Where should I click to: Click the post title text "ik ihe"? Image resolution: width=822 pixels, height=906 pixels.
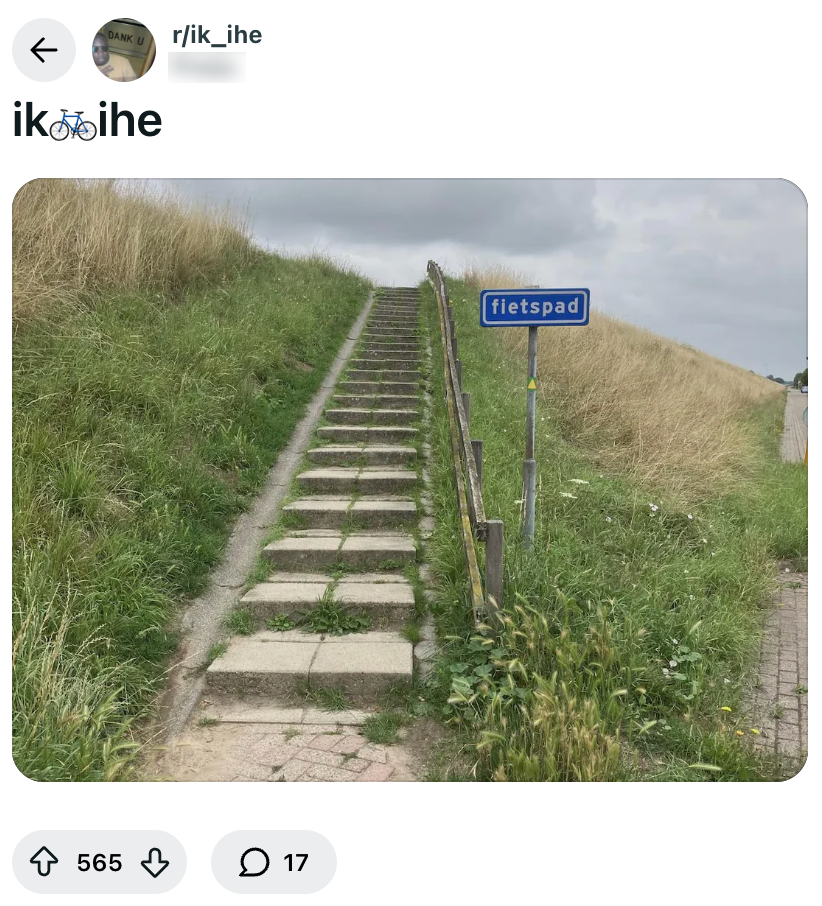87,120
